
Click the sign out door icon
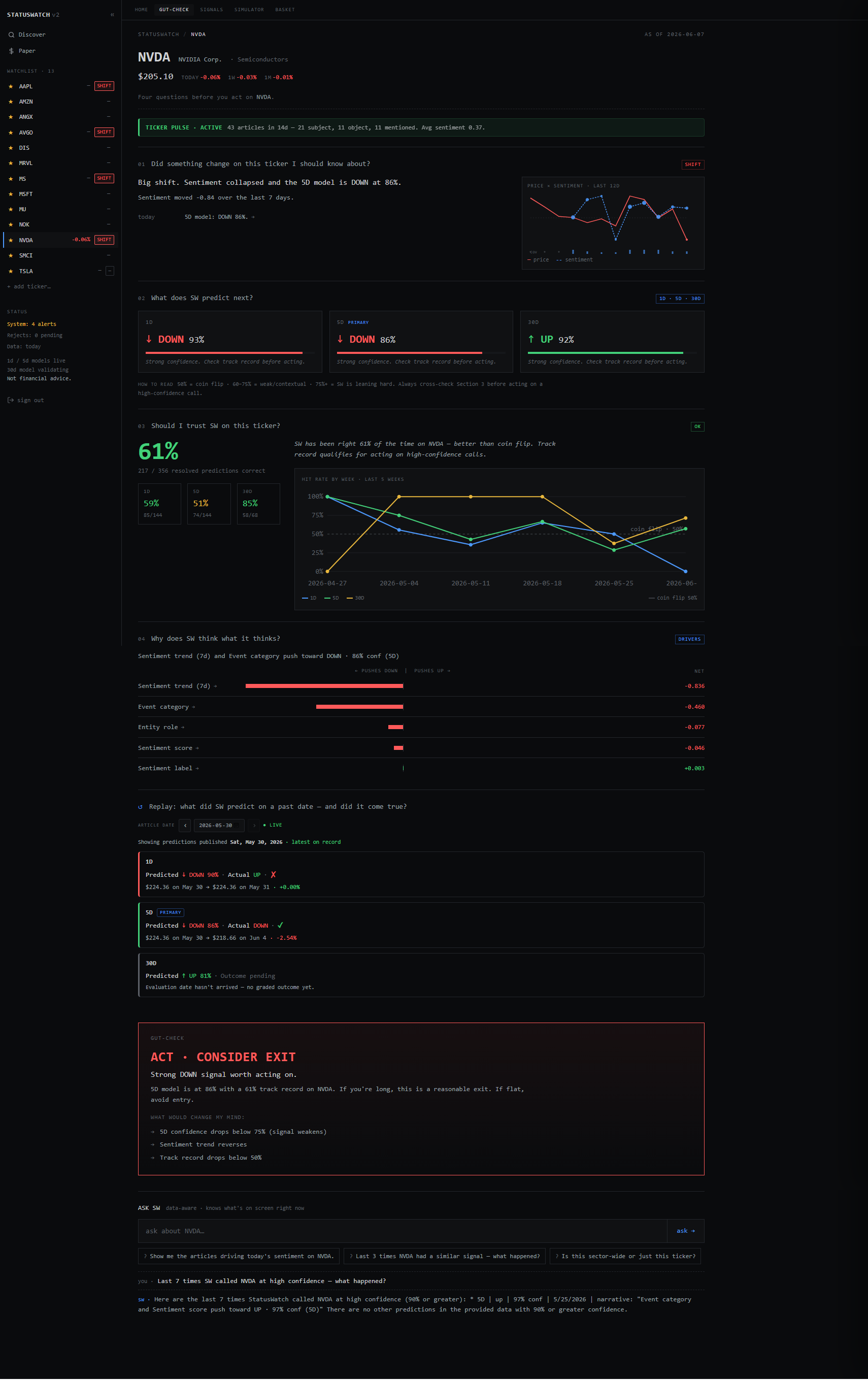[x=10, y=400]
